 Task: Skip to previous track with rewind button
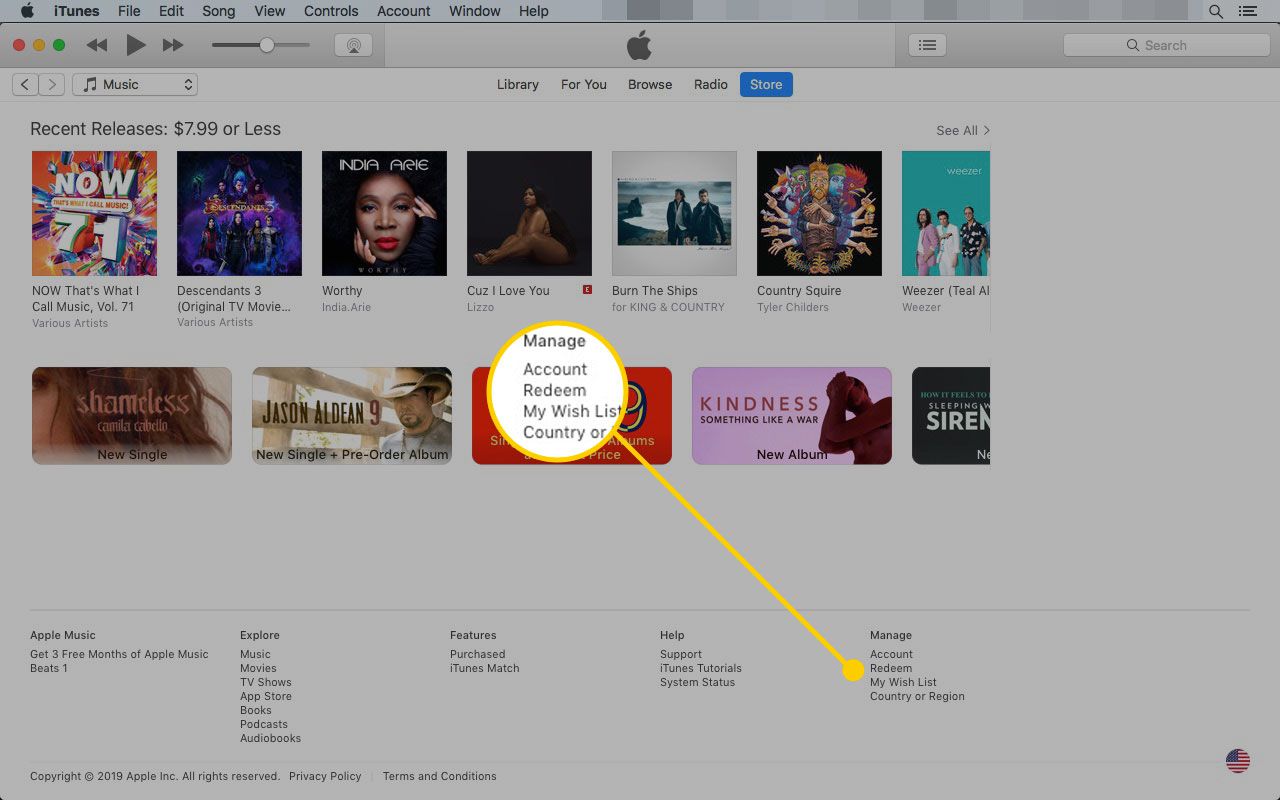point(97,45)
